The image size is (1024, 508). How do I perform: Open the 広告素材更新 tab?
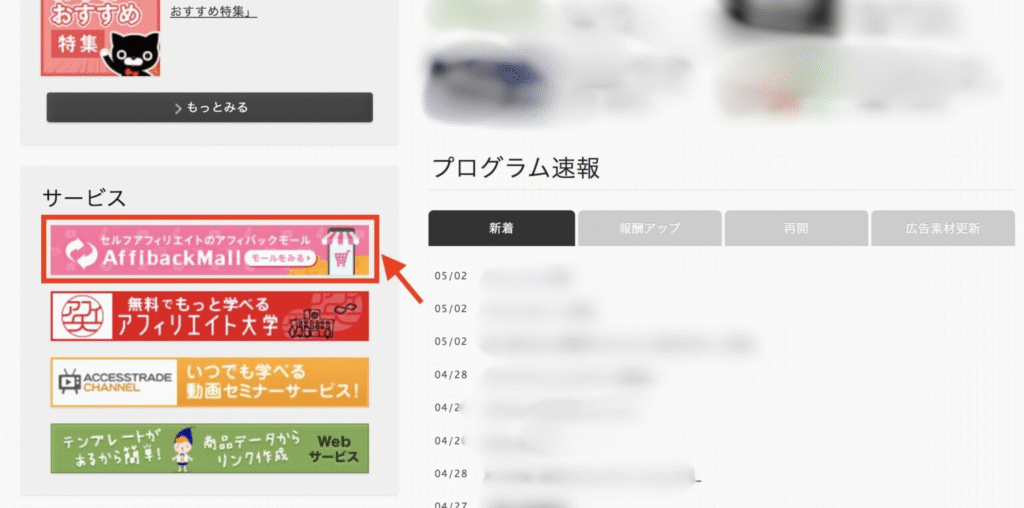point(942,229)
